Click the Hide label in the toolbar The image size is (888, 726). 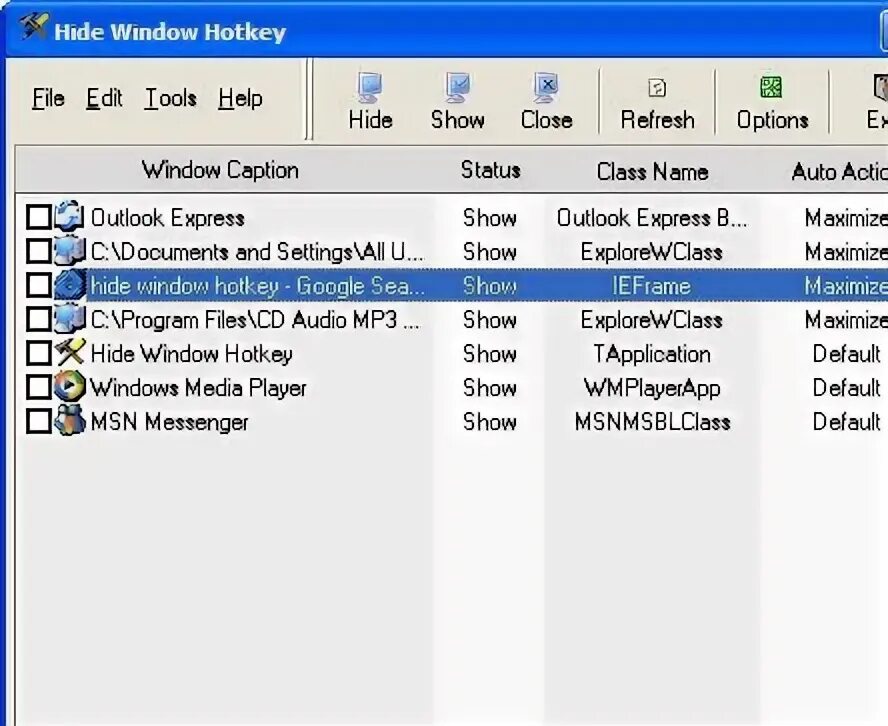point(370,119)
